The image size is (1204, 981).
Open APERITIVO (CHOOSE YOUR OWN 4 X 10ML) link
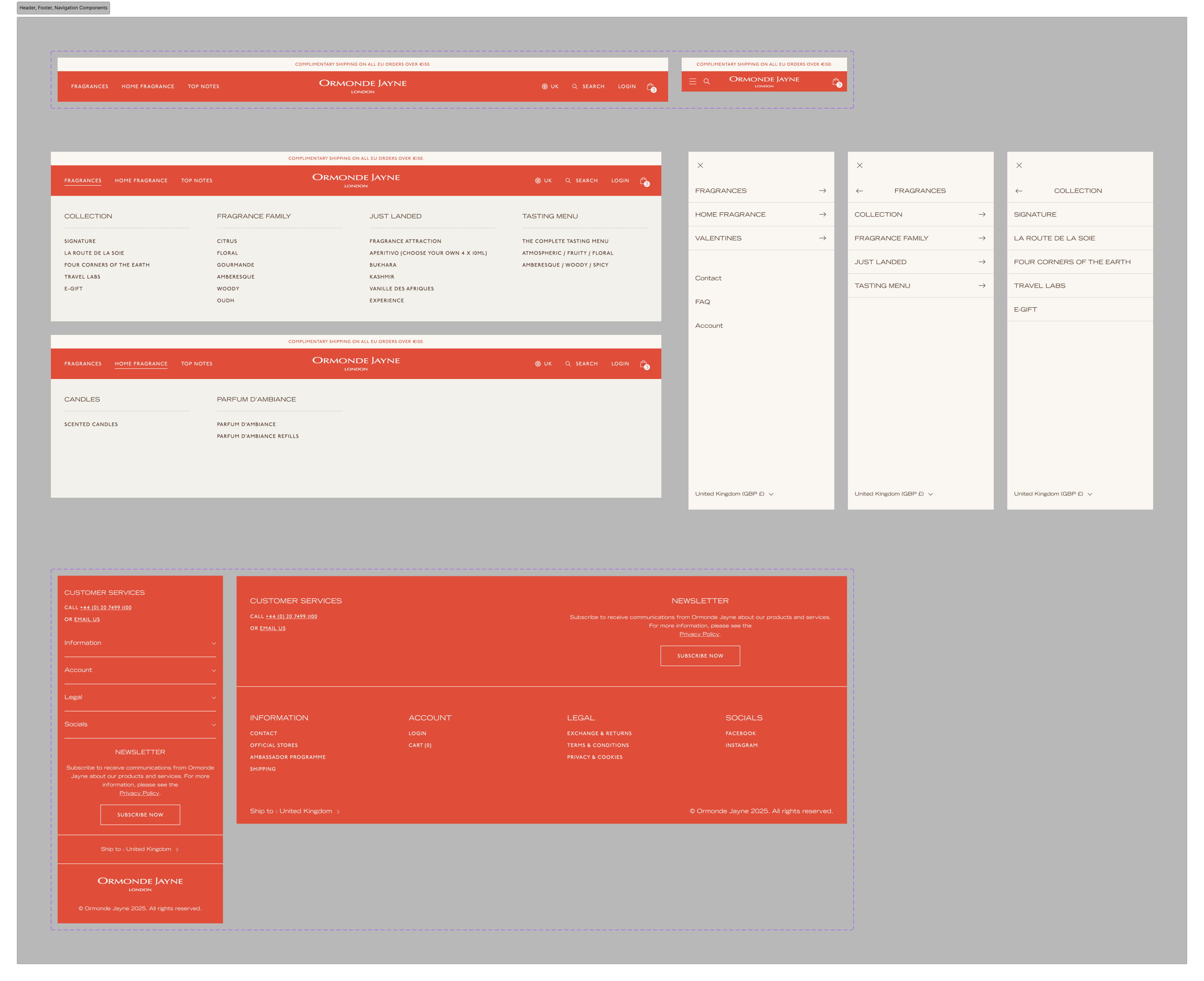[428, 253]
